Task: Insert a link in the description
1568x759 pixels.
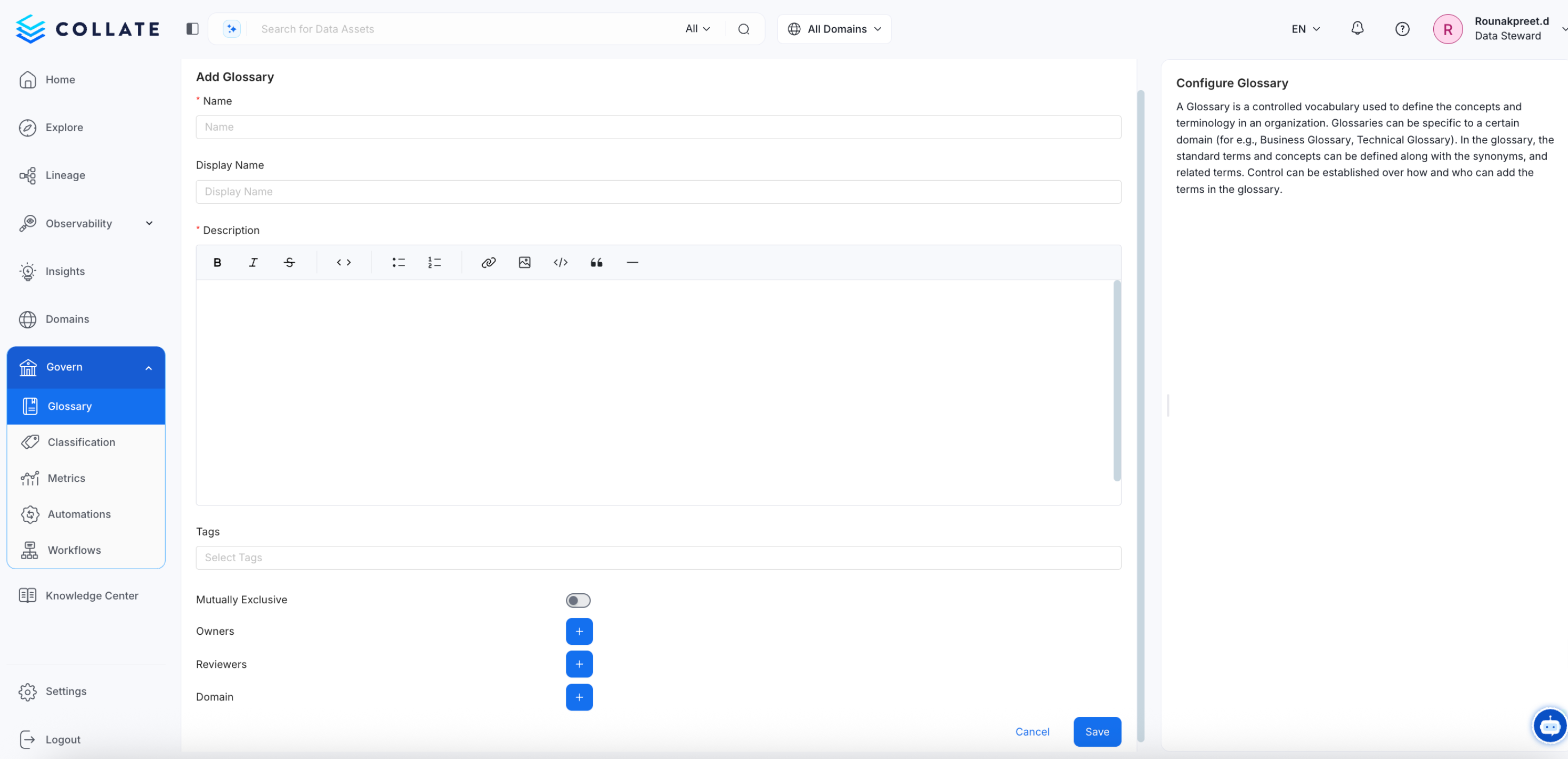Action: coord(488,262)
